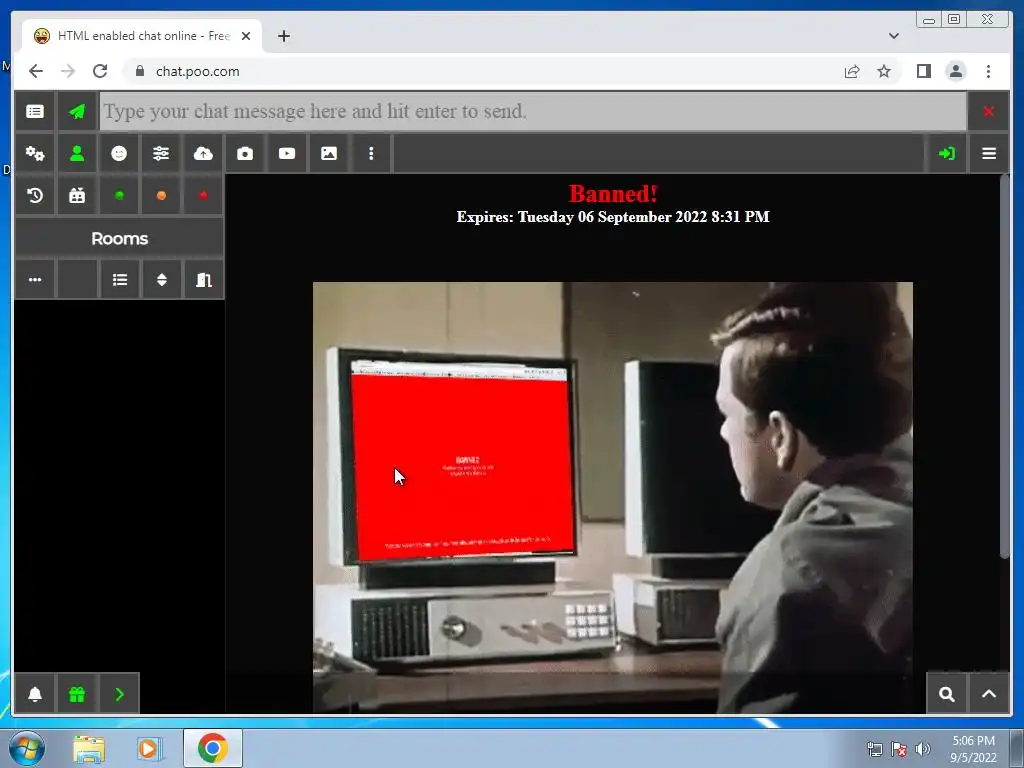Send message with green paper plane icon
The width and height of the screenshot is (1024, 768).
click(77, 112)
